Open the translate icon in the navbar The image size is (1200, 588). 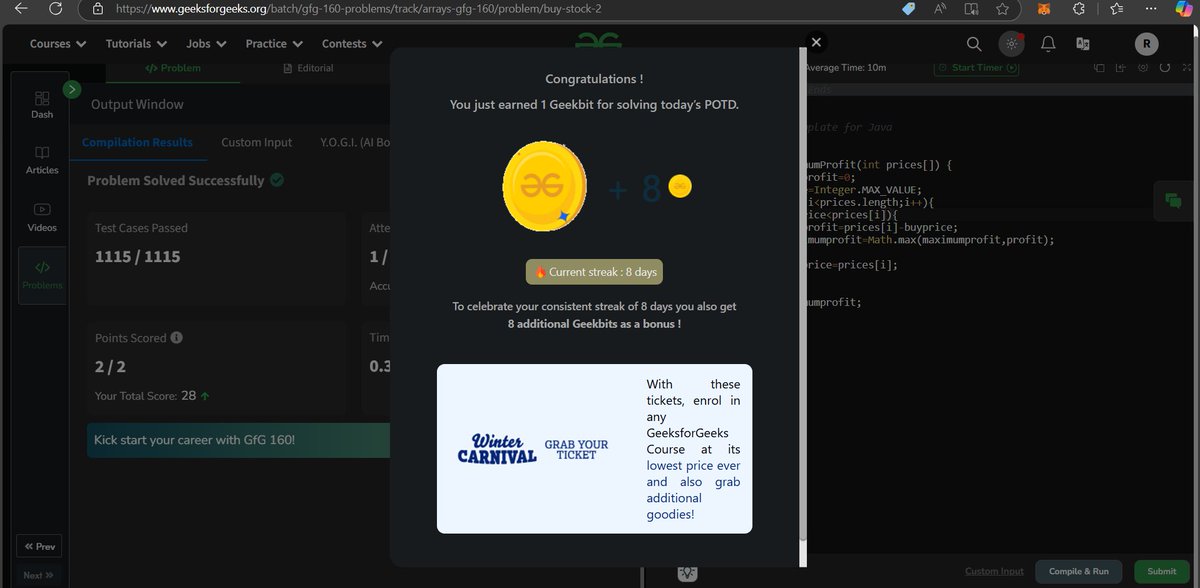tap(1082, 44)
